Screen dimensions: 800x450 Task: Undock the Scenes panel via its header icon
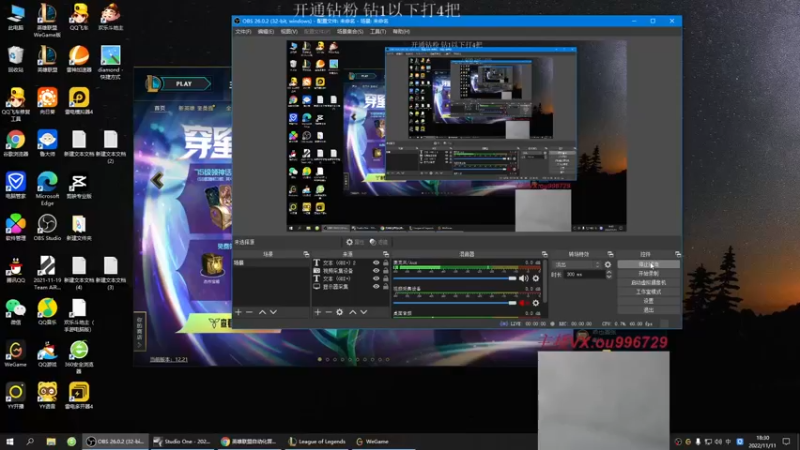[306, 254]
